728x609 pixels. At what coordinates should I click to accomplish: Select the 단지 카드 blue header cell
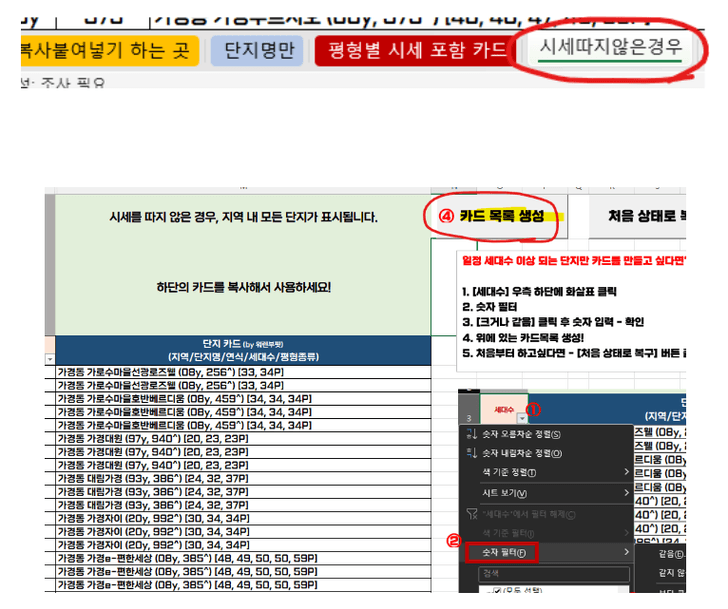[243, 350]
